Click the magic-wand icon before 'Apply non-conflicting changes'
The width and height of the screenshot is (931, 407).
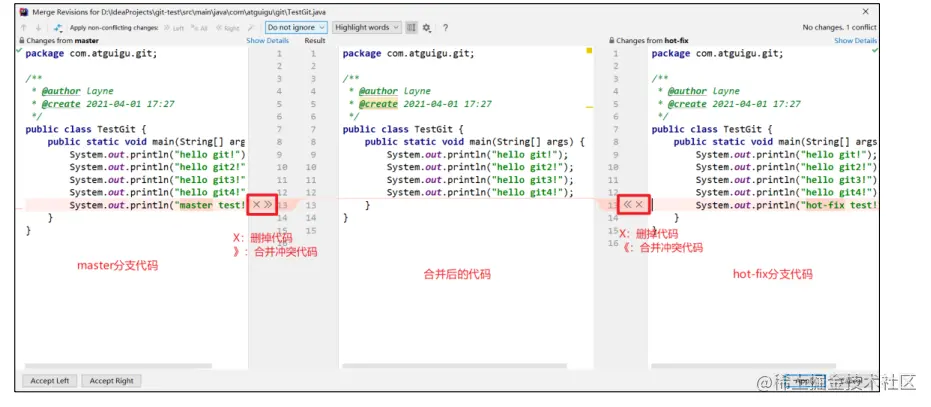[58, 28]
